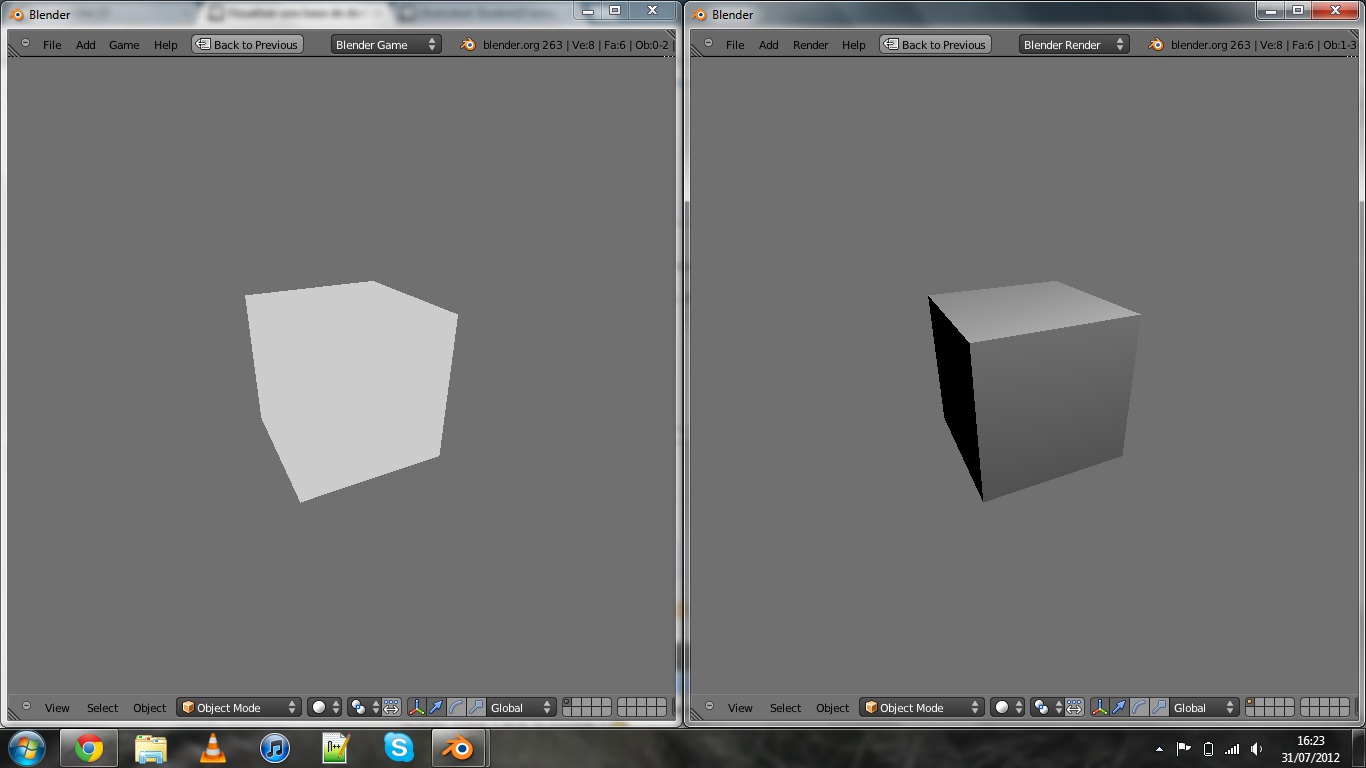Select the rotate manipulator icon
Viewport: 1366px width, 768px height.
458,707
